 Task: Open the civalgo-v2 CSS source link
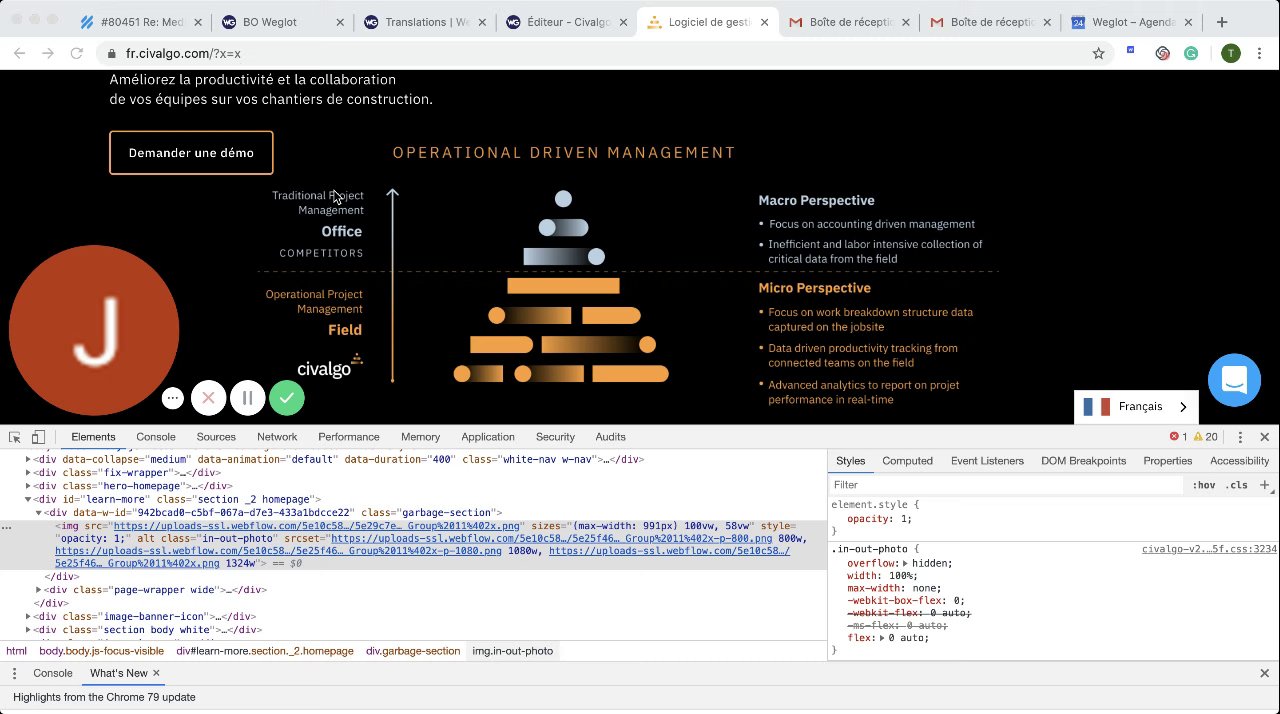click(x=1209, y=549)
